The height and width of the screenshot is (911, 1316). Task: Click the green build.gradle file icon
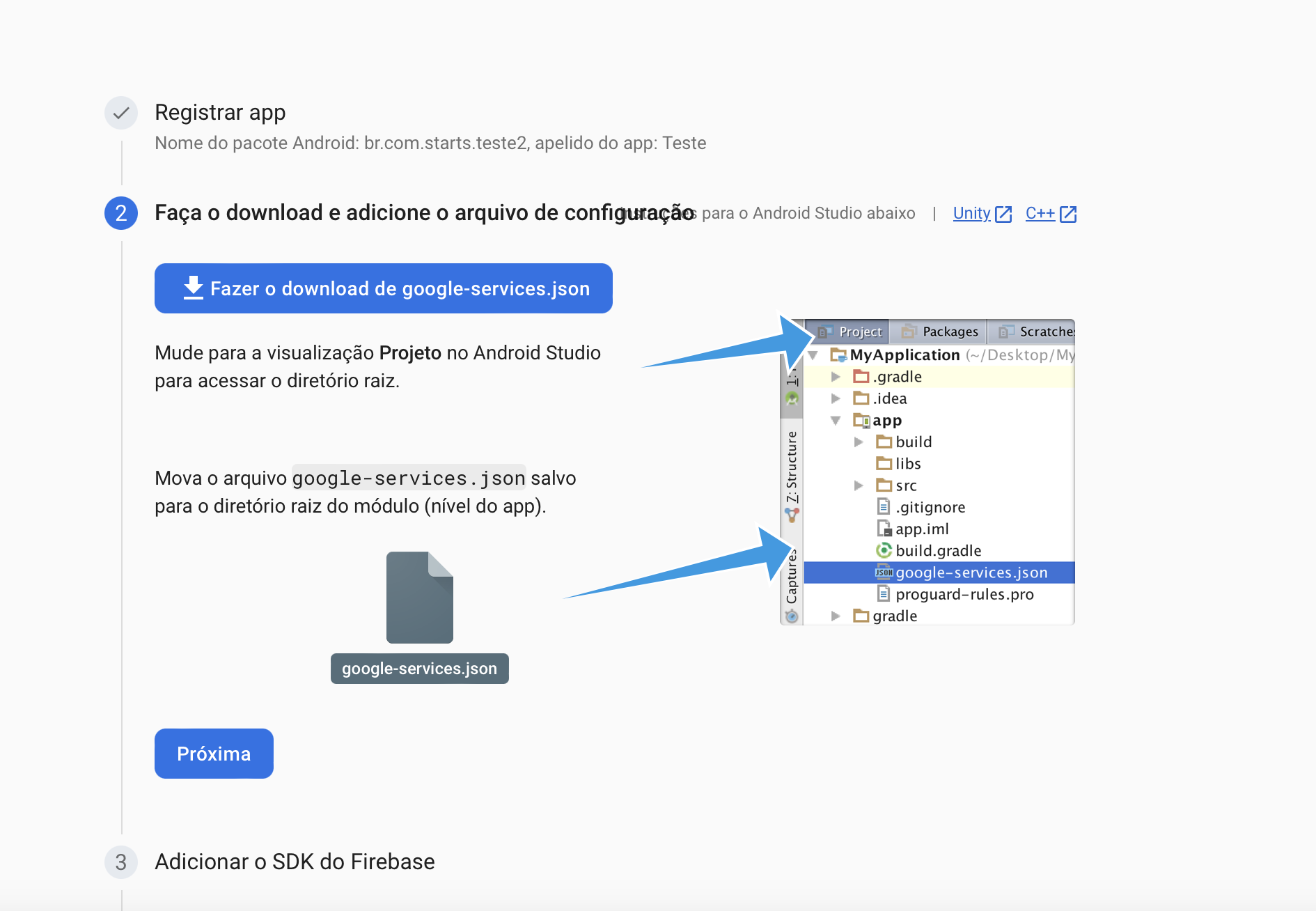(884, 550)
